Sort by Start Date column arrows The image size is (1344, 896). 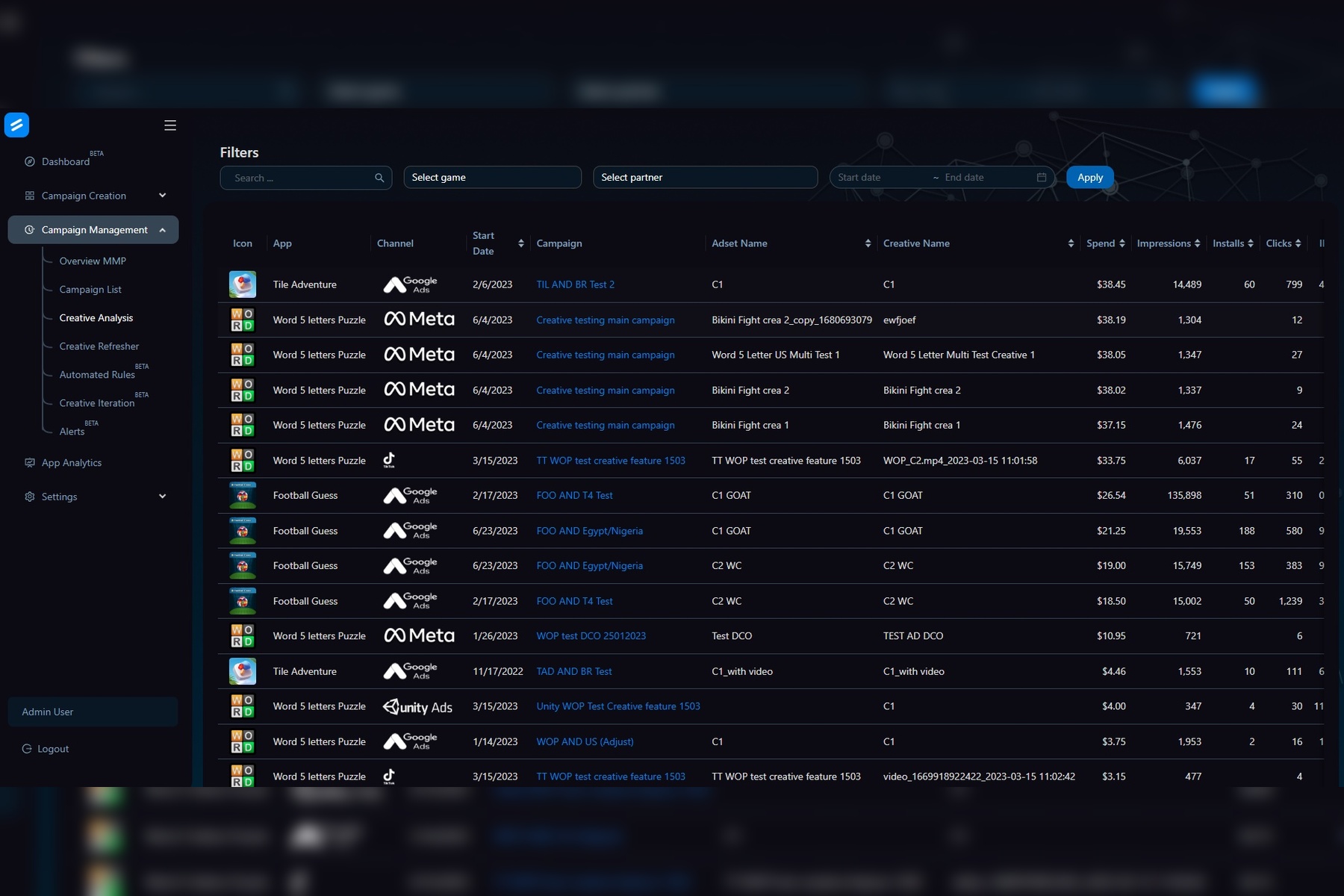(520, 243)
